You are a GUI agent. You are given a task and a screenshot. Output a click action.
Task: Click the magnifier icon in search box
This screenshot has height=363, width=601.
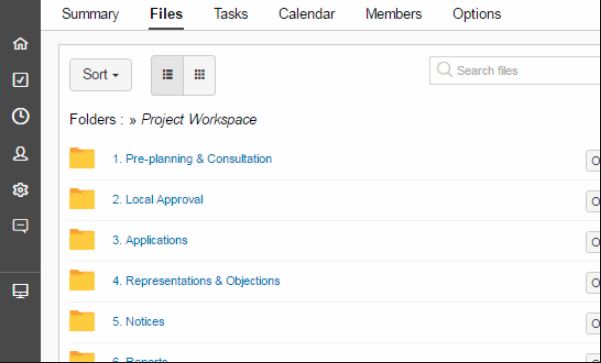(x=444, y=70)
